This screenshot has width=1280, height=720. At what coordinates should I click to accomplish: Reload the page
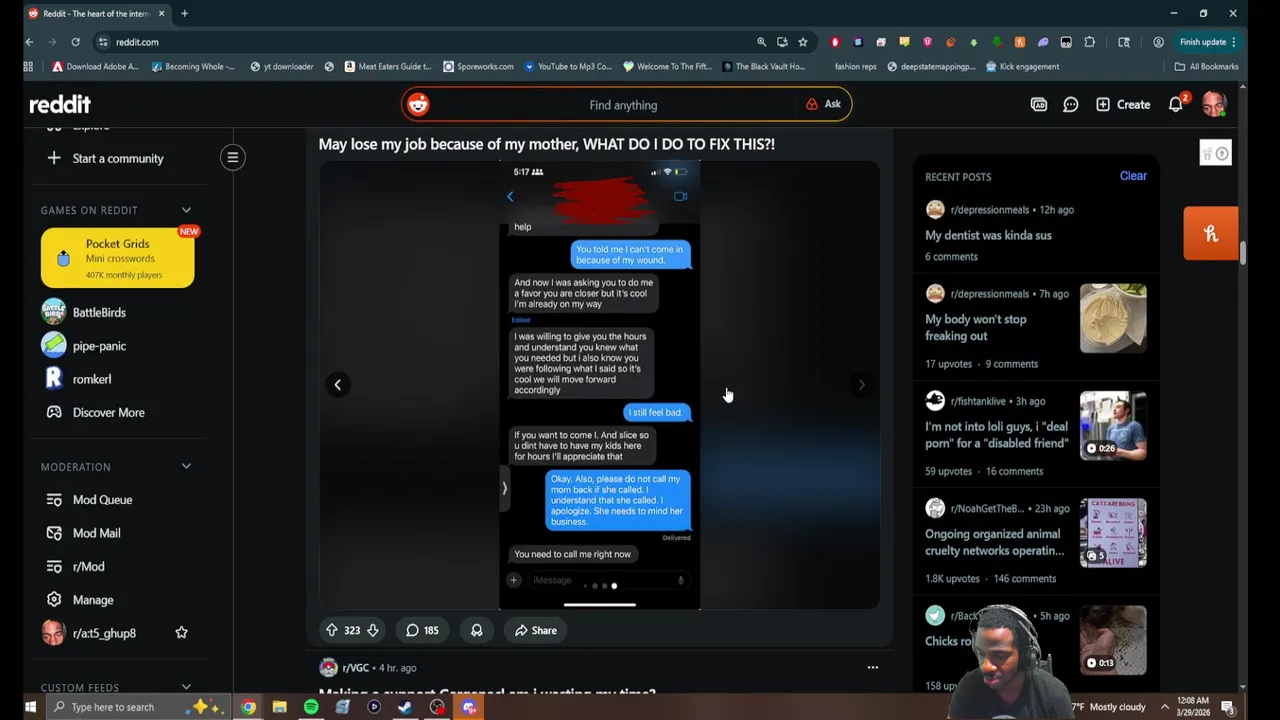pyautogui.click(x=75, y=42)
